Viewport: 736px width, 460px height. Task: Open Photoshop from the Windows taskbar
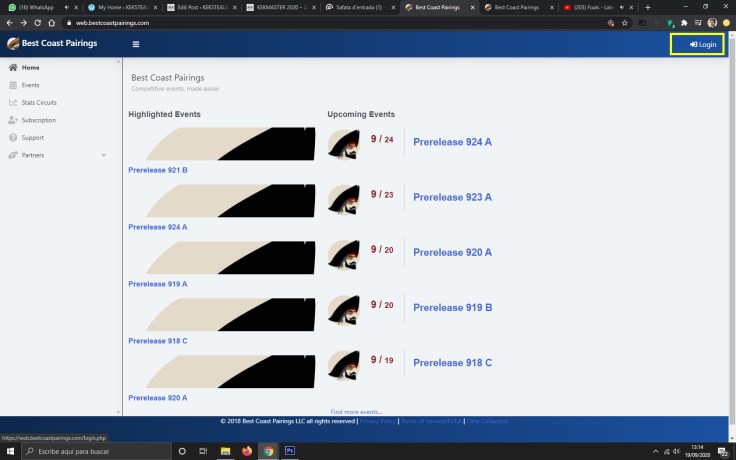click(290, 451)
